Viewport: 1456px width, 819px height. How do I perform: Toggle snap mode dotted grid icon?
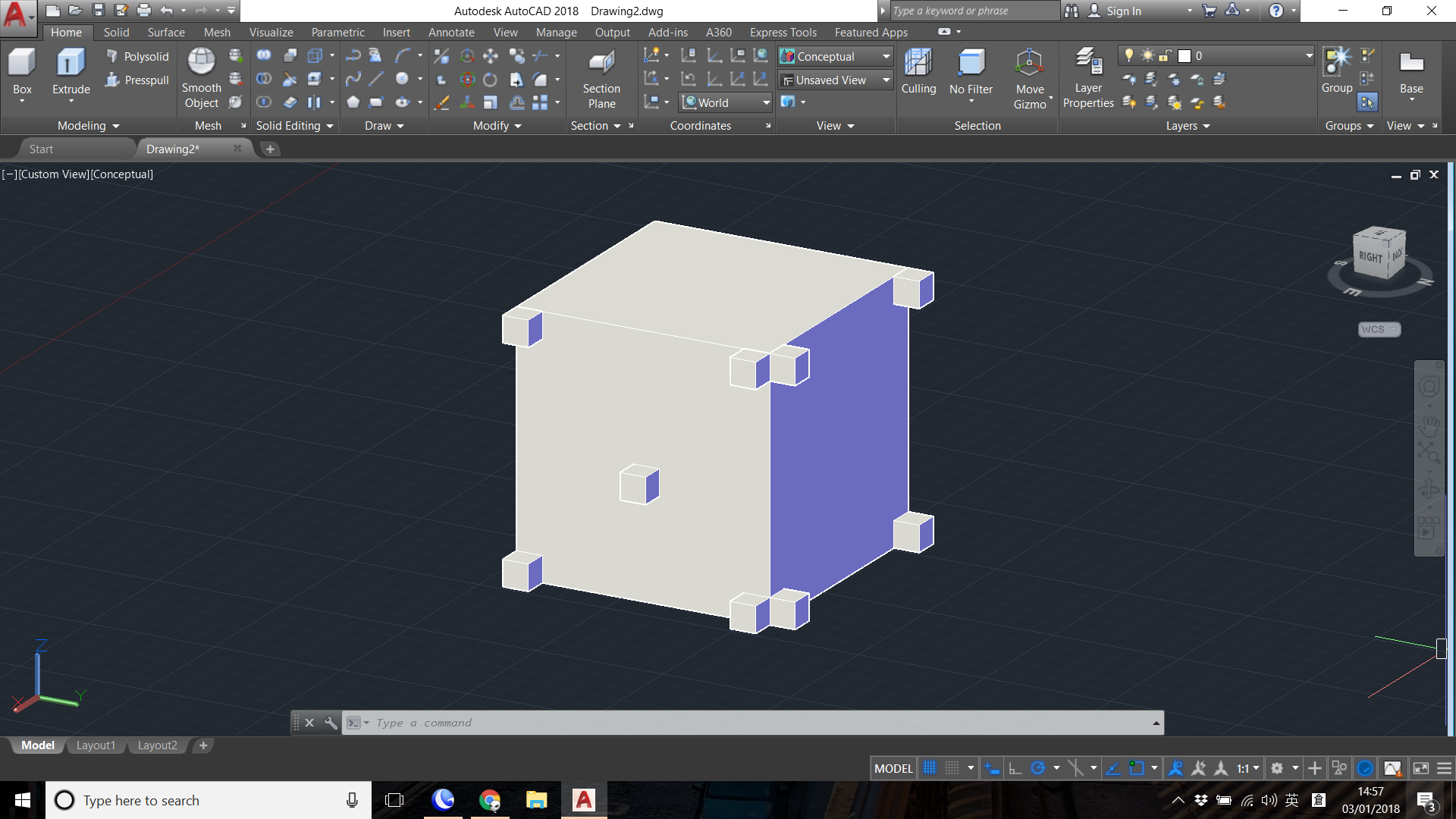[952, 768]
